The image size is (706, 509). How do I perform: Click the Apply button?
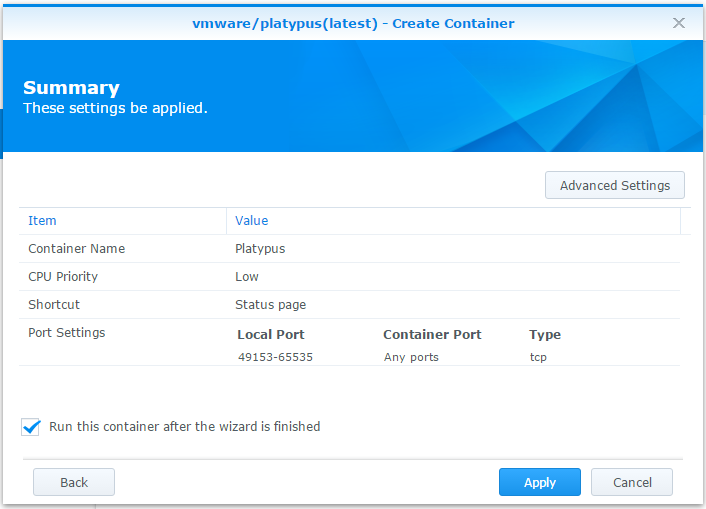point(539,482)
